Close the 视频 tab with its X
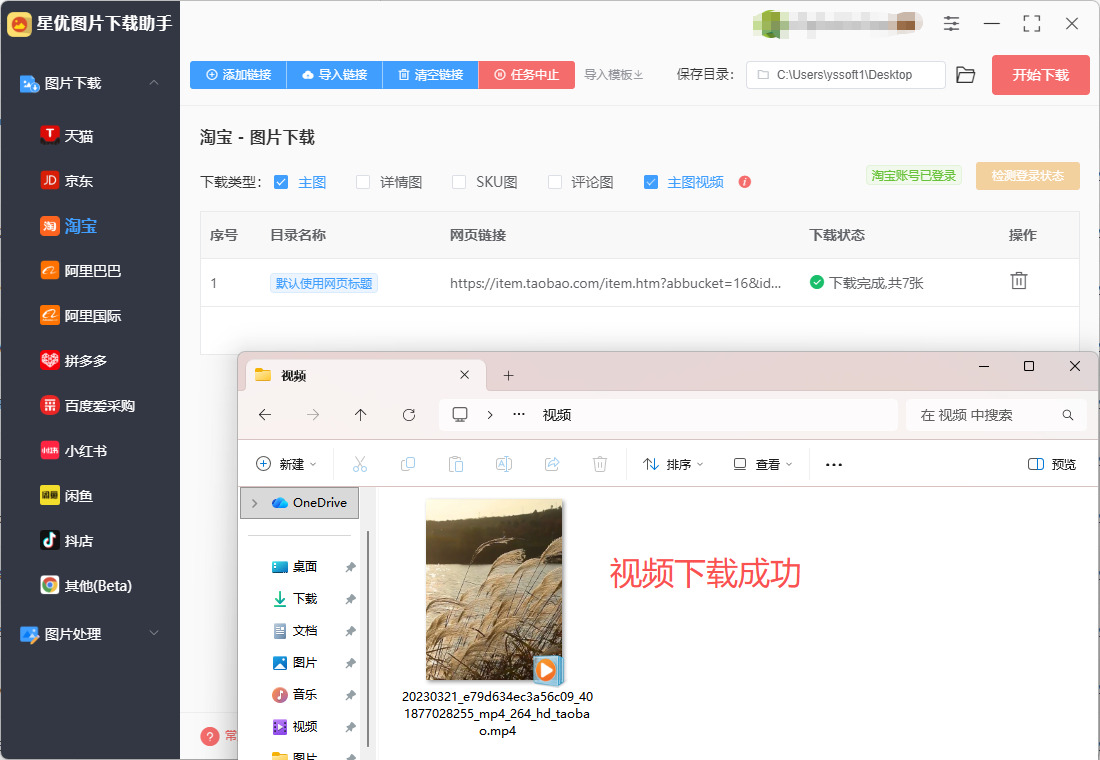This screenshot has height=760, width=1100. 464,375
